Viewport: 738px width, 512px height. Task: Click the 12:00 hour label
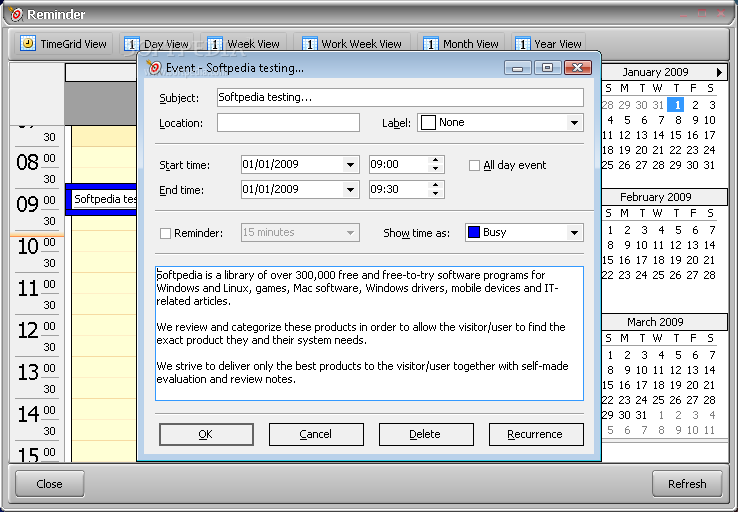(27, 330)
